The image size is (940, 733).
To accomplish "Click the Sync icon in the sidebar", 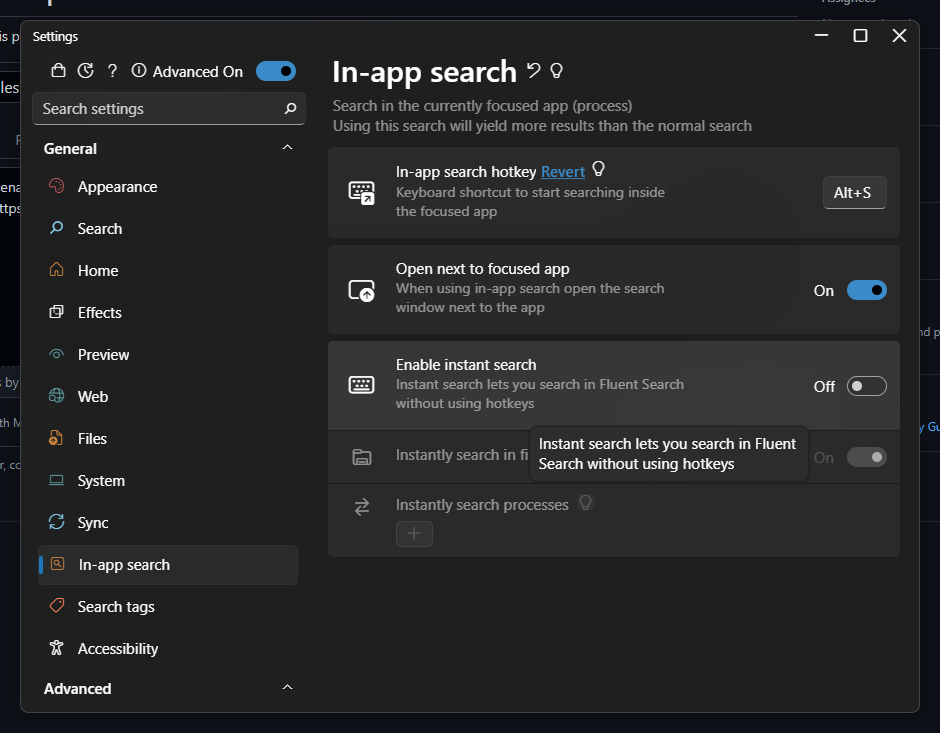I will [x=55, y=522].
